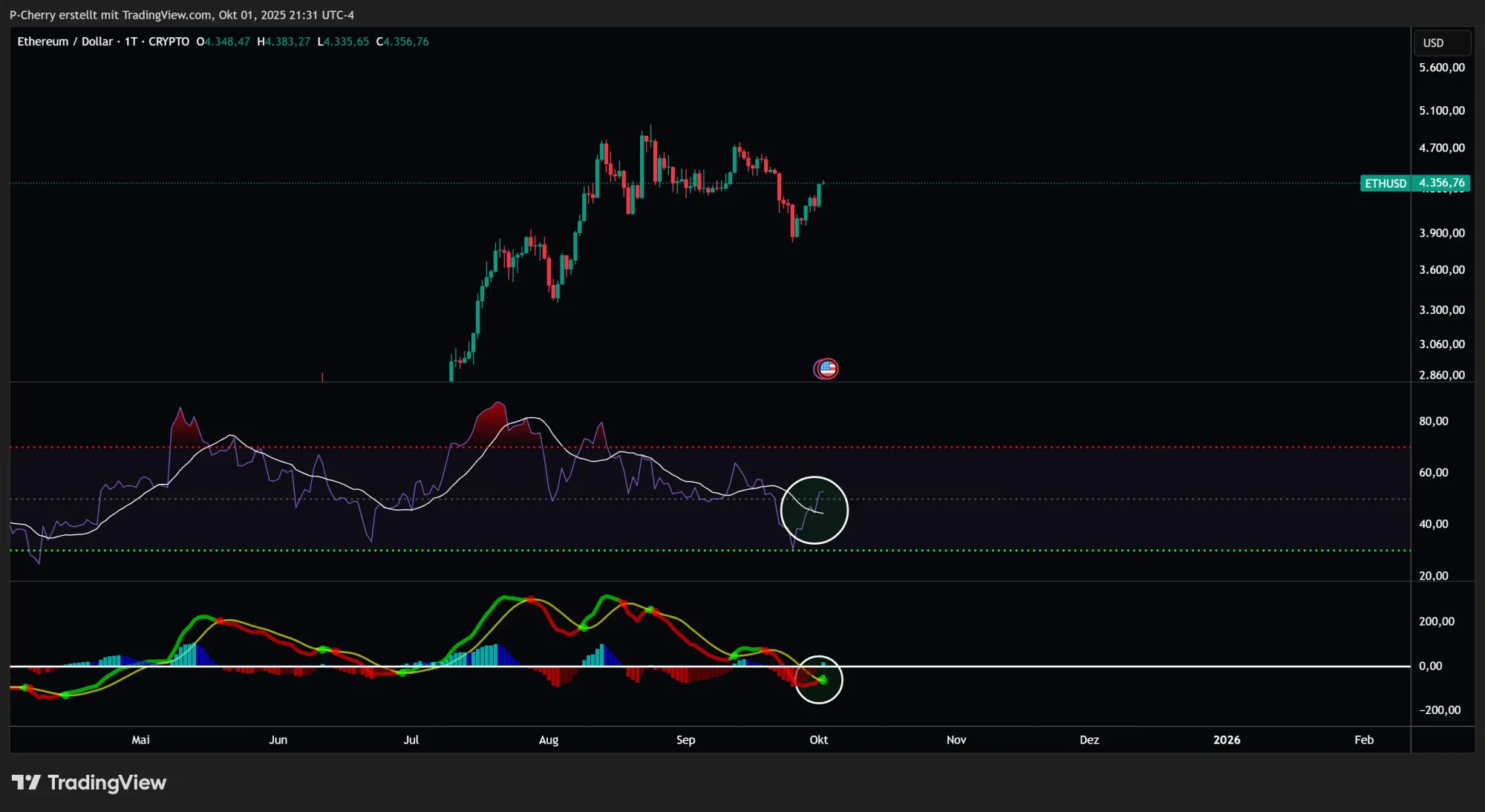Image resolution: width=1485 pixels, height=812 pixels.
Task: Click the closing price value C4.356,76
Action: coord(402,42)
